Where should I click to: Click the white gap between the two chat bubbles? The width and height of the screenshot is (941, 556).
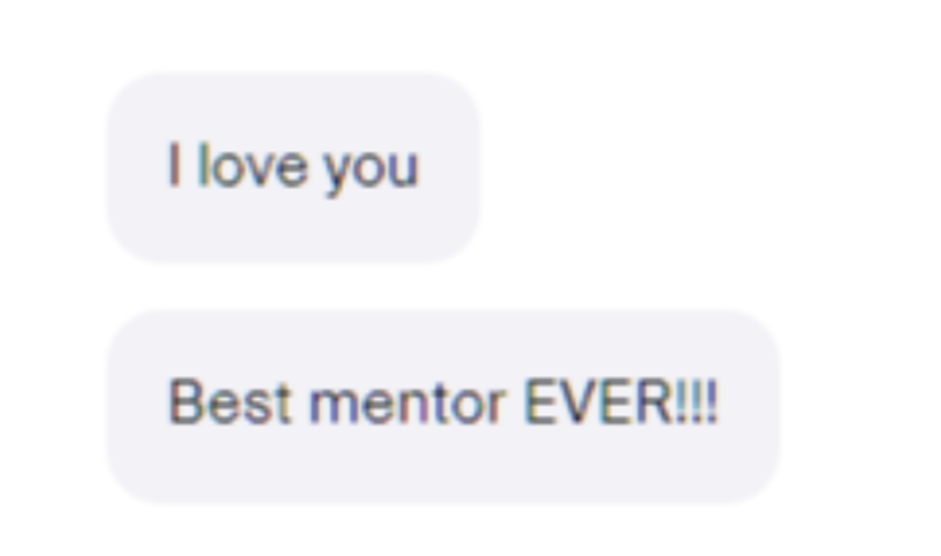(x=293, y=286)
